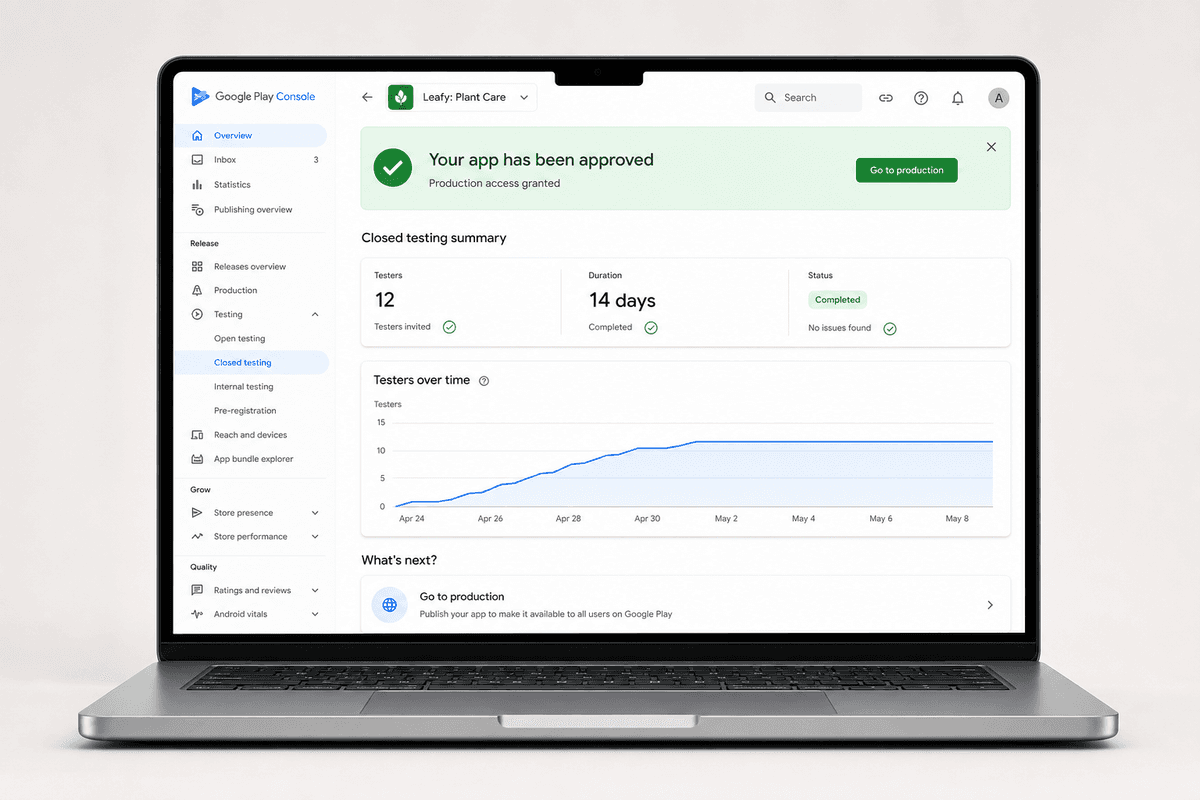Expand the Ratings and reviews chevron

(315, 591)
